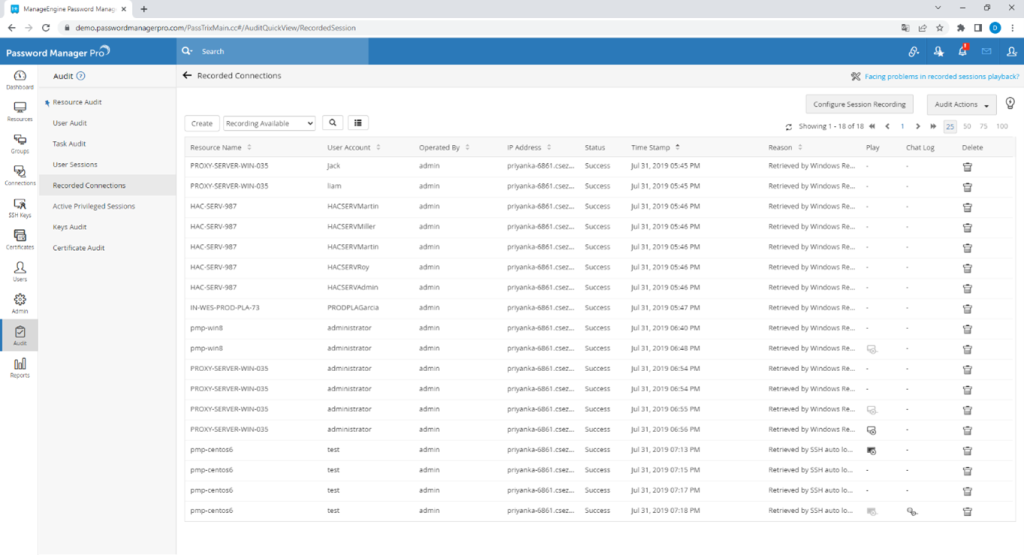
Task: Click the Configure Session Recording button
Action: click(859, 104)
